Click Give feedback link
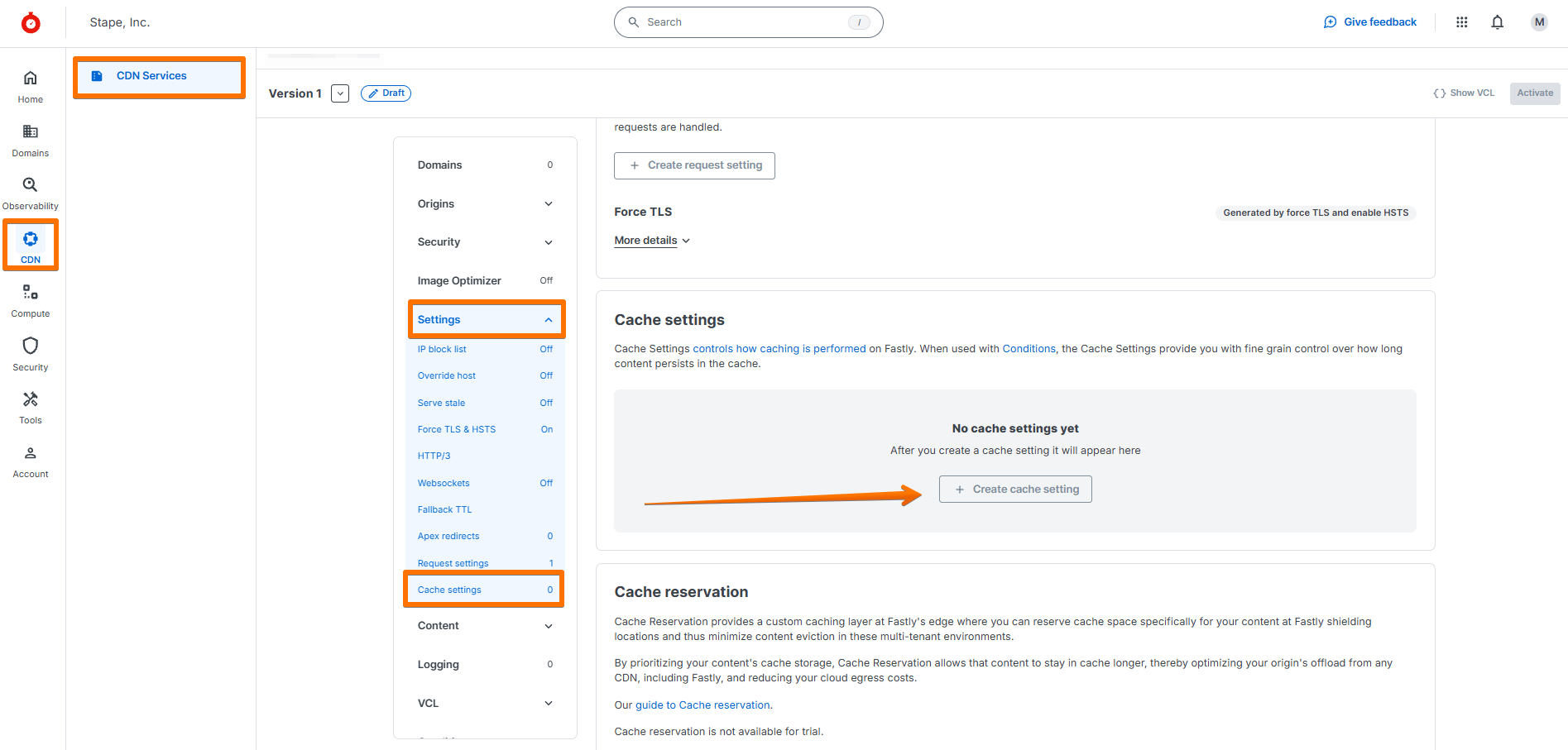The width and height of the screenshot is (1568, 750). click(1370, 22)
